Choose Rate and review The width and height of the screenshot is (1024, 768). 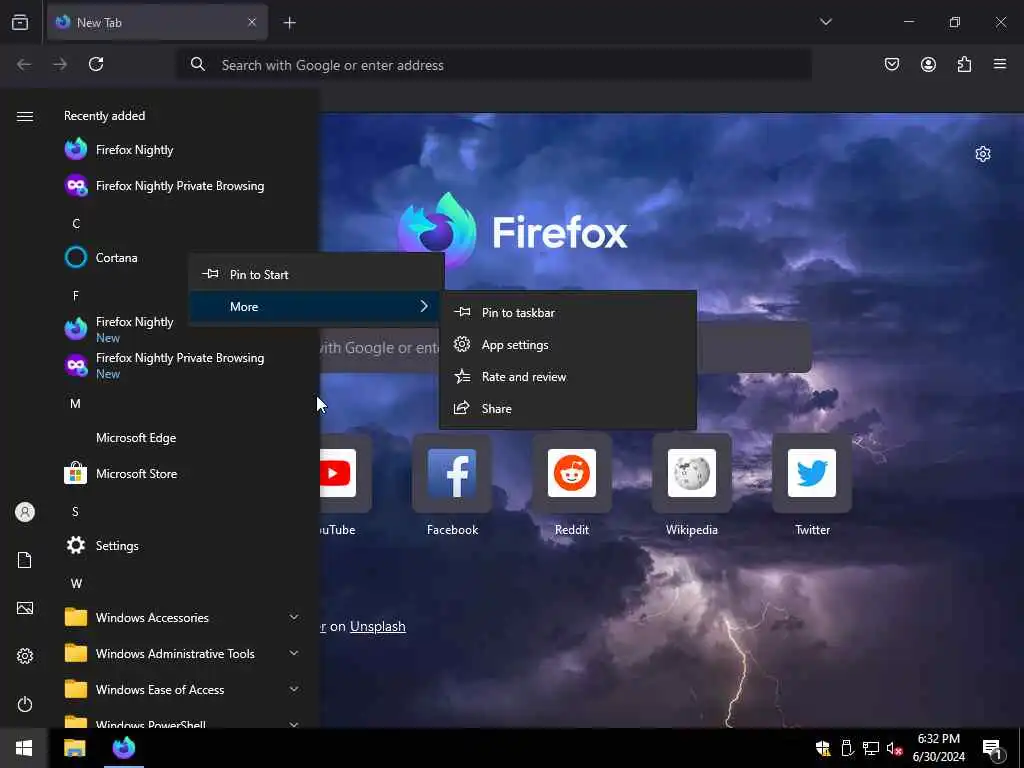tap(568, 376)
